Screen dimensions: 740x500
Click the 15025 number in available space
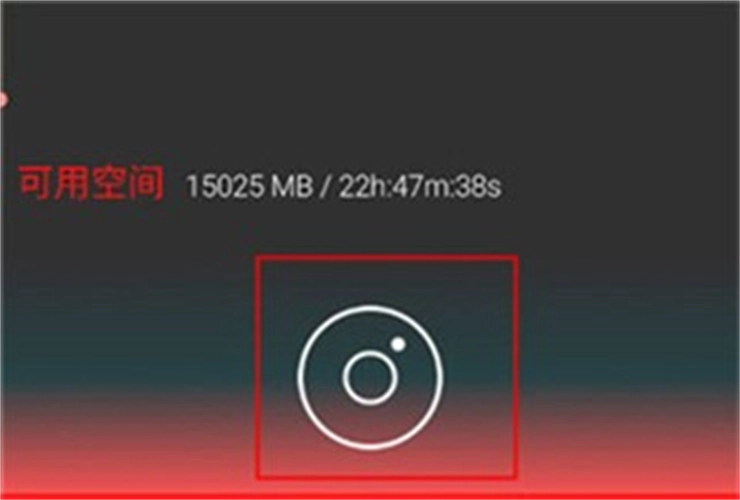click(226, 186)
